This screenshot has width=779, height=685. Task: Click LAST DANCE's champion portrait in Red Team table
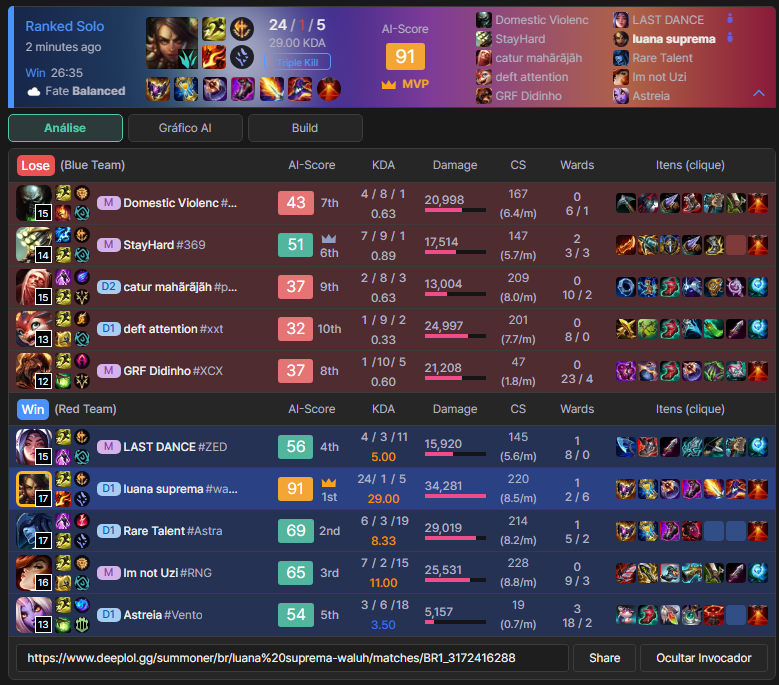pos(34,447)
